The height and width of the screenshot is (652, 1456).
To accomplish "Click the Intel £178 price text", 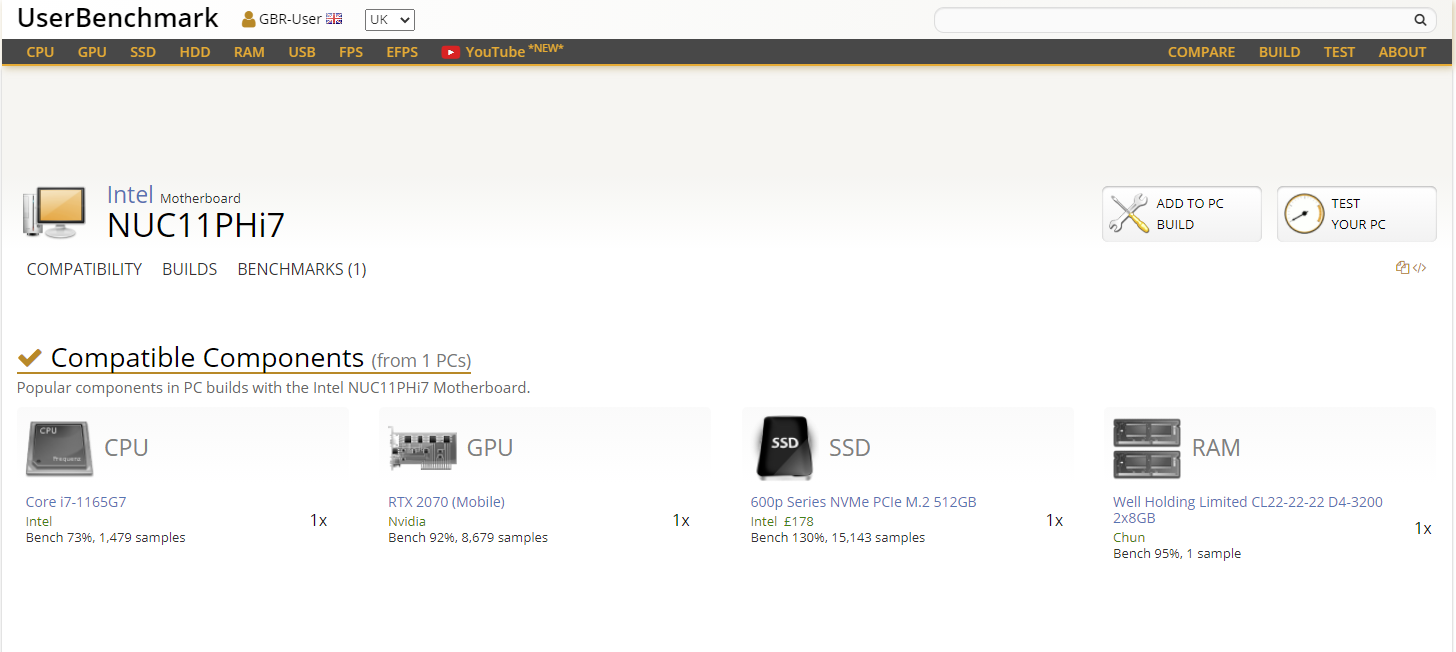I will (782, 521).
